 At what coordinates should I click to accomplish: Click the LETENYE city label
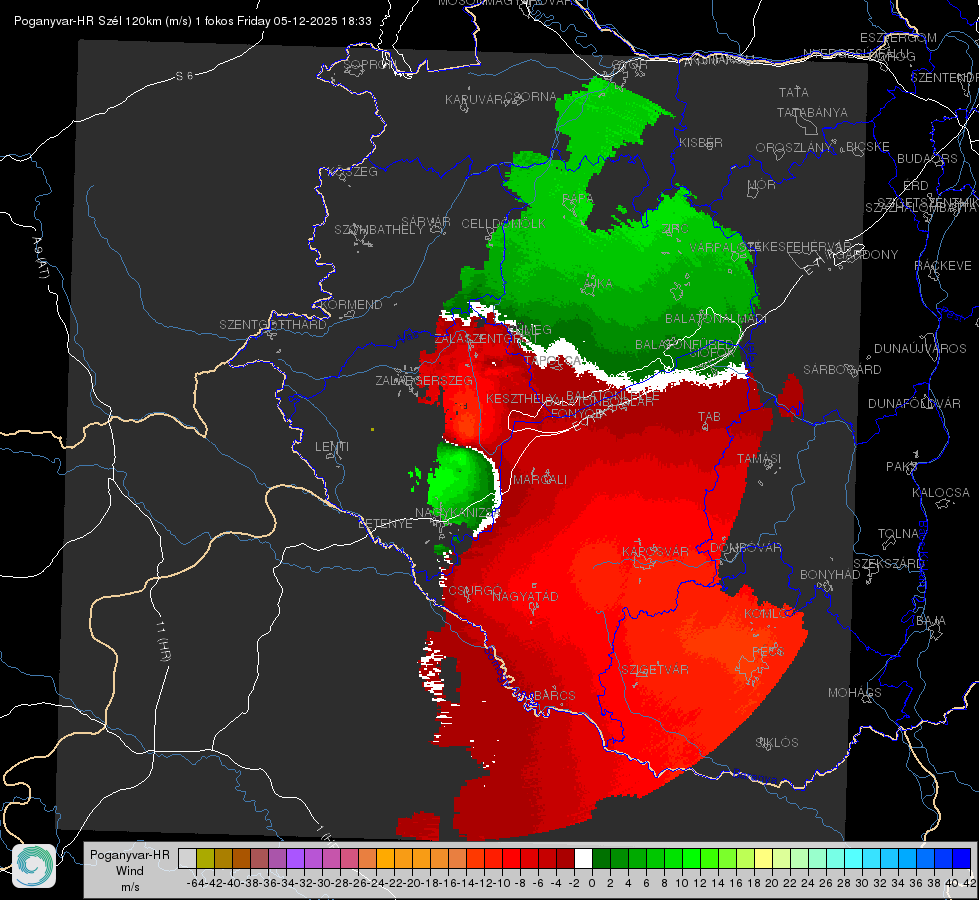tap(385, 523)
